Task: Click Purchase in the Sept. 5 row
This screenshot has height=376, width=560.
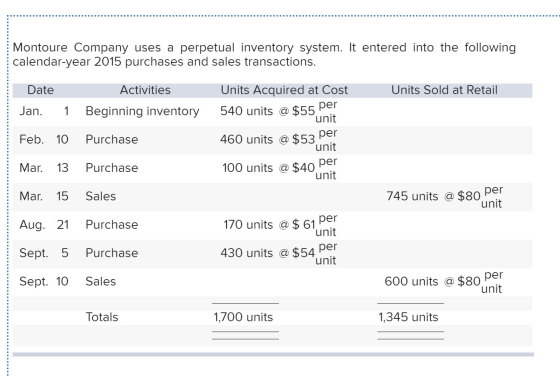Action: 112,253
